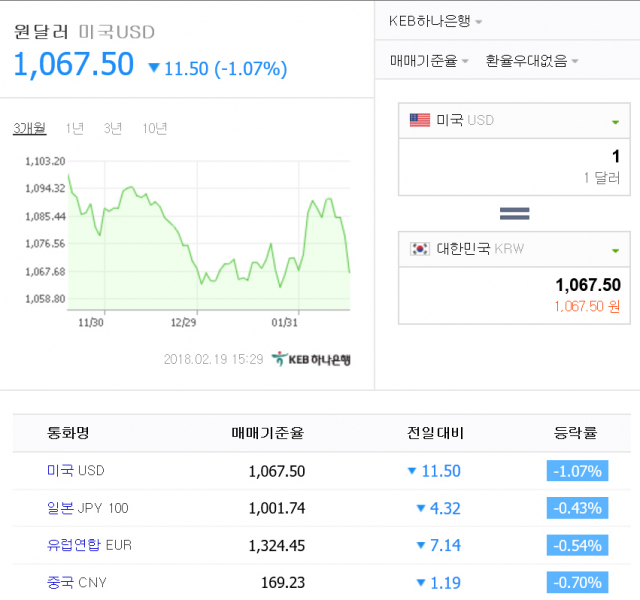Expand the 미국 USD currency selector
This screenshot has width=640, height=600.
coord(514,121)
